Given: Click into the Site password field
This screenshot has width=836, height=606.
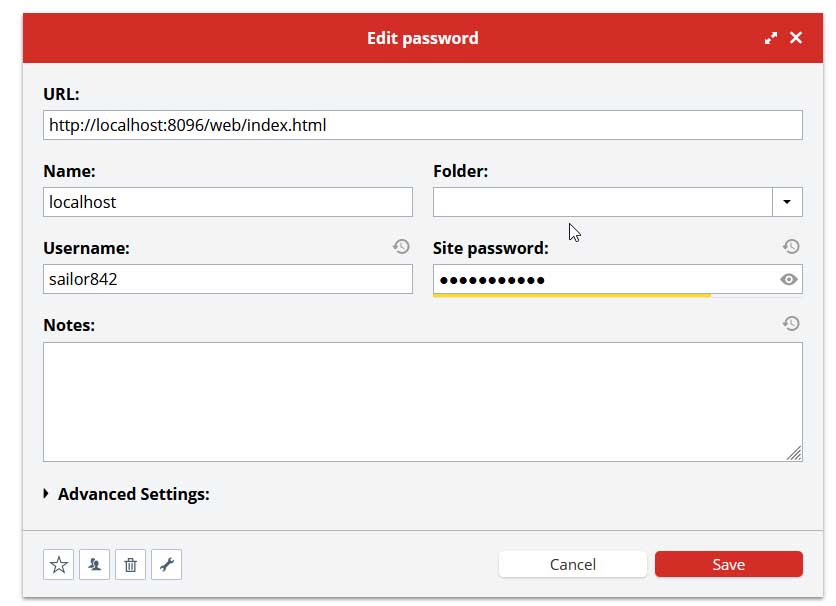Looking at the screenshot, I should [x=602, y=279].
